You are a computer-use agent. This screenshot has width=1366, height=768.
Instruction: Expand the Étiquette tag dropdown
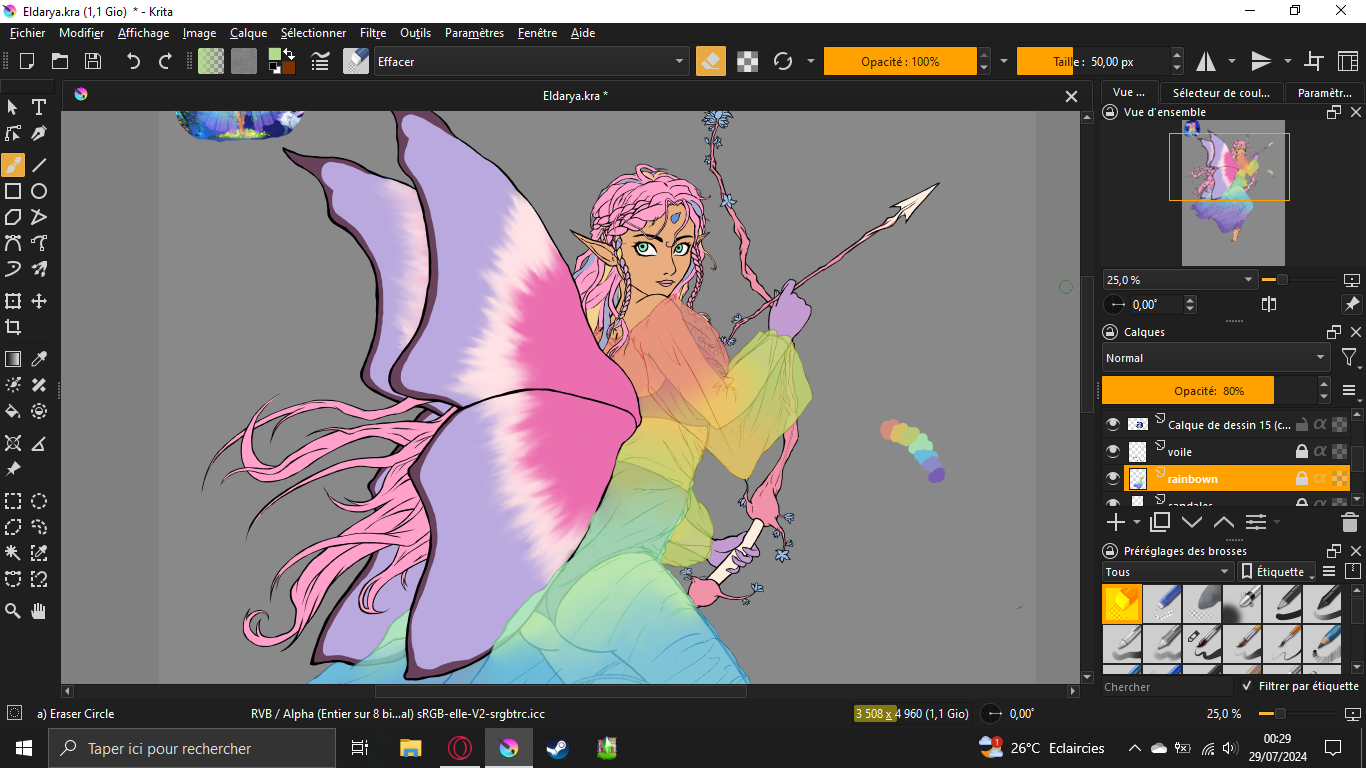(x=1278, y=572)
